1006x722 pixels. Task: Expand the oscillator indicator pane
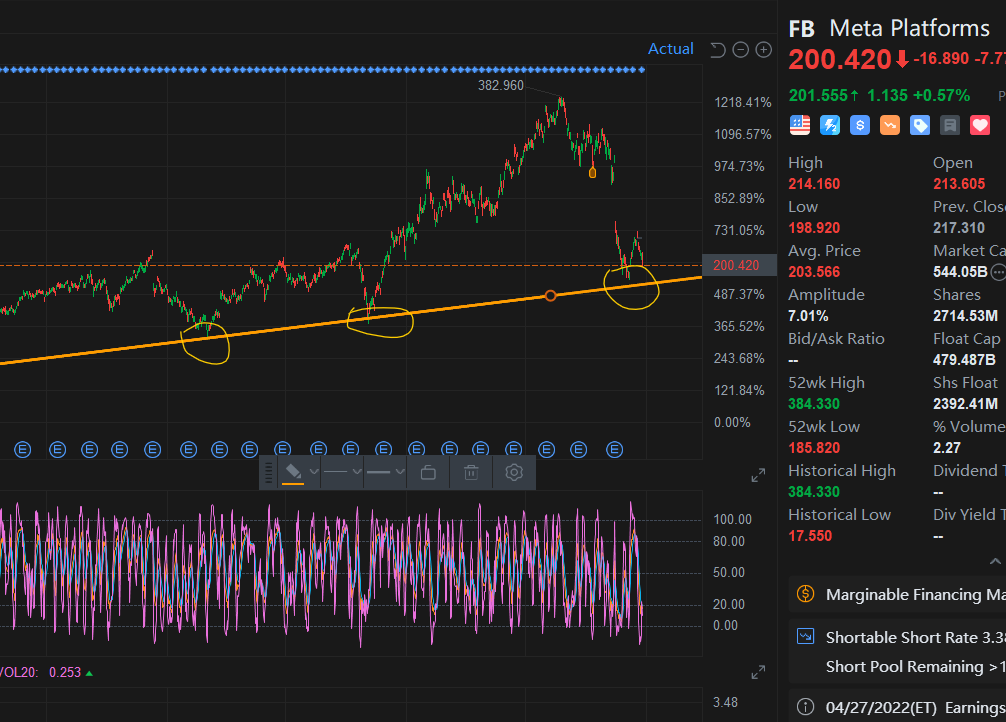click(x=758, y=673)
